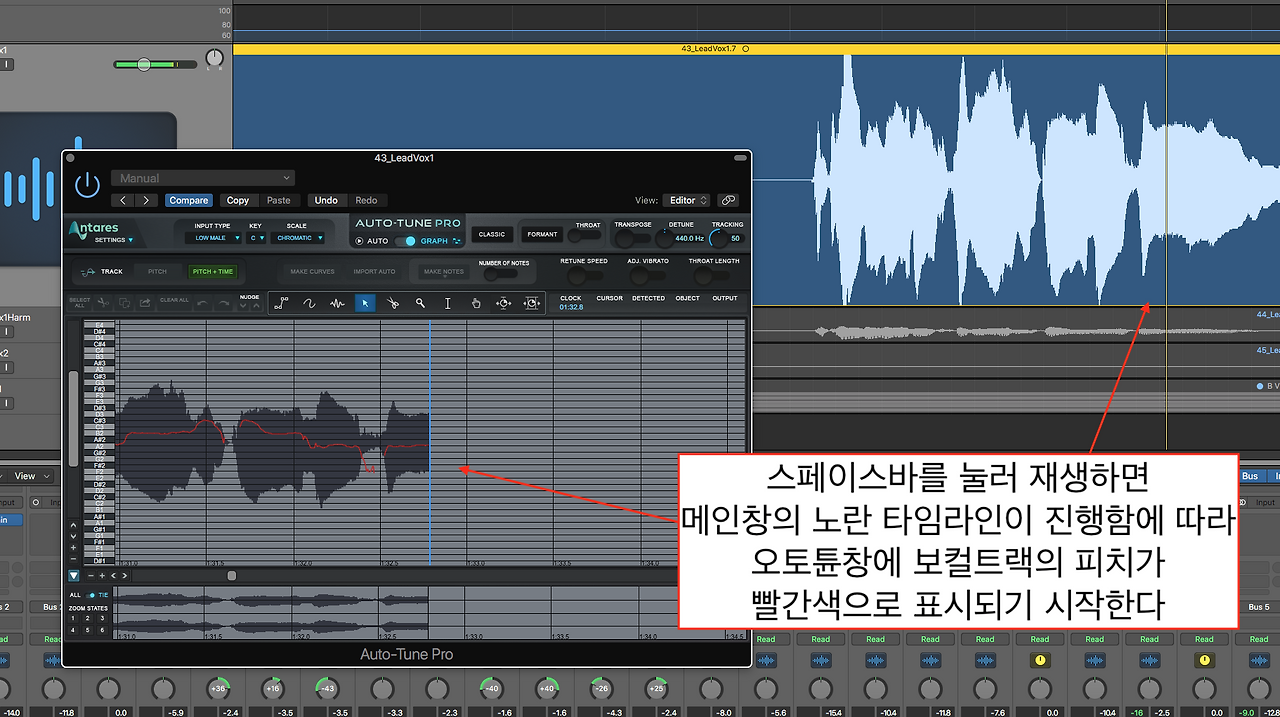
Task: Click the Undo button in plugin header
Action: 326,200
